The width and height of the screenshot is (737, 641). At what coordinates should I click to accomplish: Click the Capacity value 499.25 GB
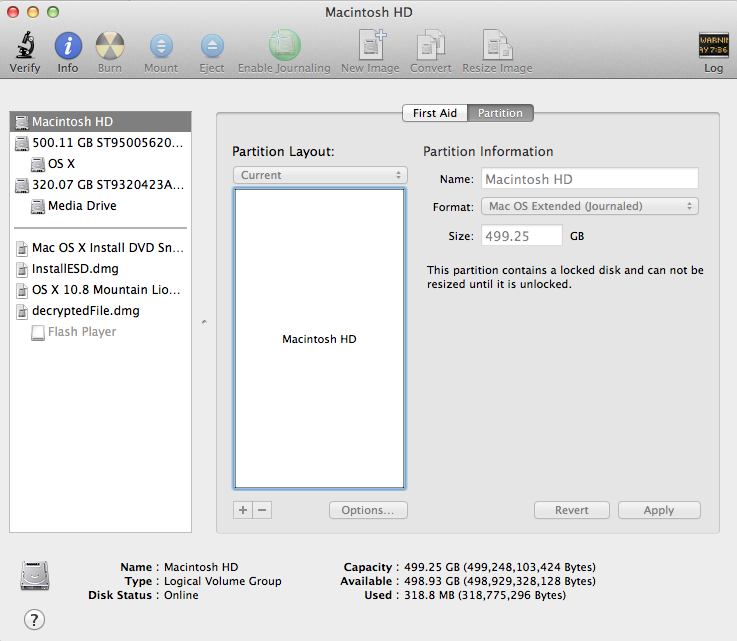pyautogui.click(x=500, y=567)
